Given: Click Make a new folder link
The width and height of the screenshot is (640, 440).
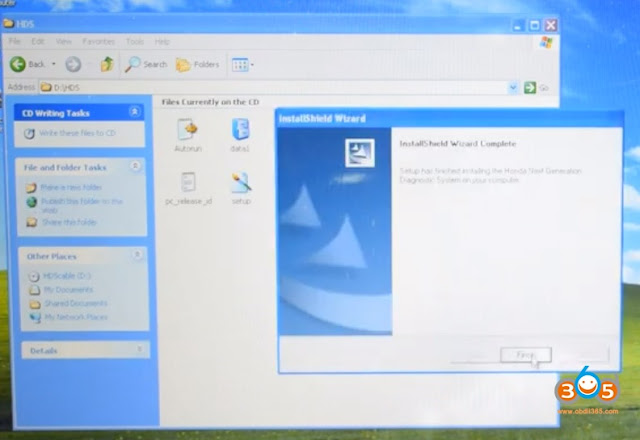Looking at the screenshot, I should (71, 187).
